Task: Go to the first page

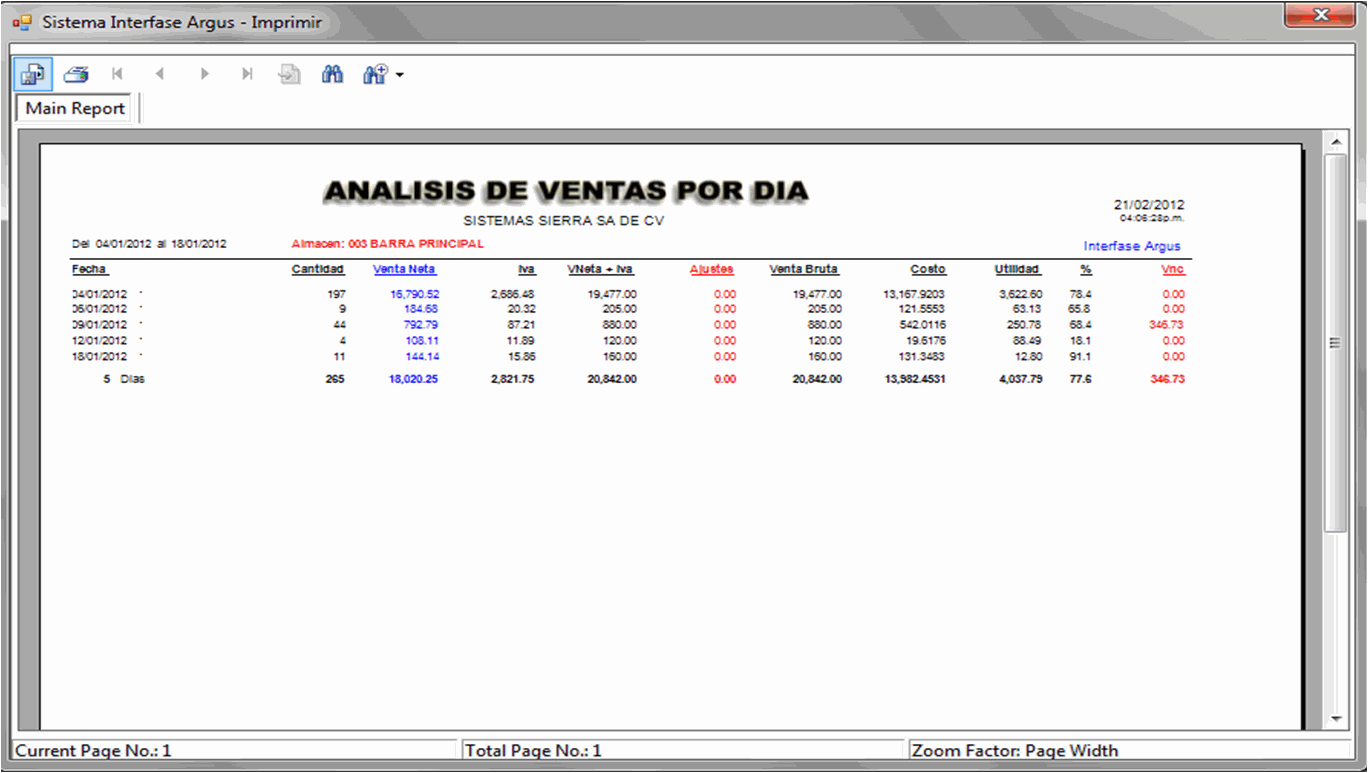Action: (x=118, y=74)
